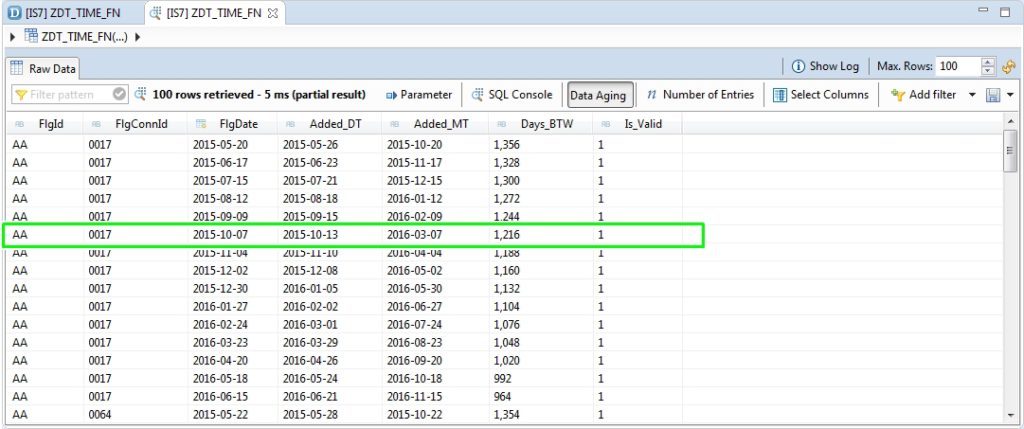Select Added_MT cell 2015-12-15
Image resolution: width=1024 pixels, height=429 pixels.
(x=415, y=181)
